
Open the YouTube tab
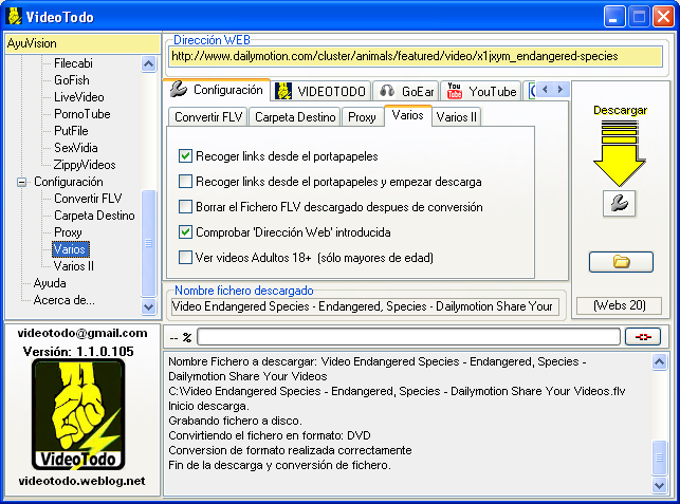[x=481, y=92]
